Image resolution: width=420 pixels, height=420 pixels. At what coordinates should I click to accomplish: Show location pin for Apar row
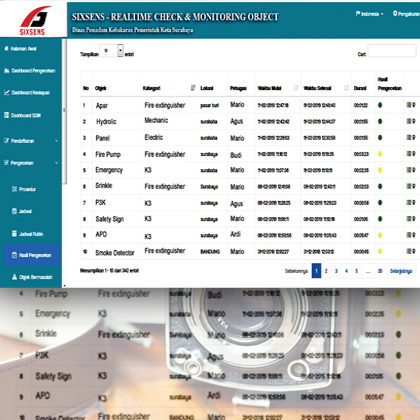(x=414, y=105)
